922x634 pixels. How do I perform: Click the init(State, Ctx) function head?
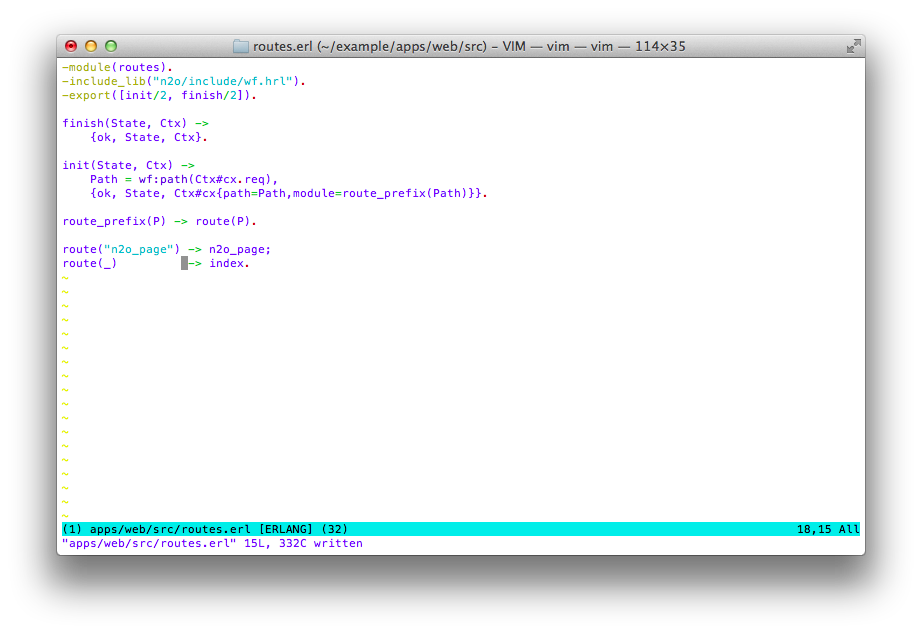coord(117,165)
